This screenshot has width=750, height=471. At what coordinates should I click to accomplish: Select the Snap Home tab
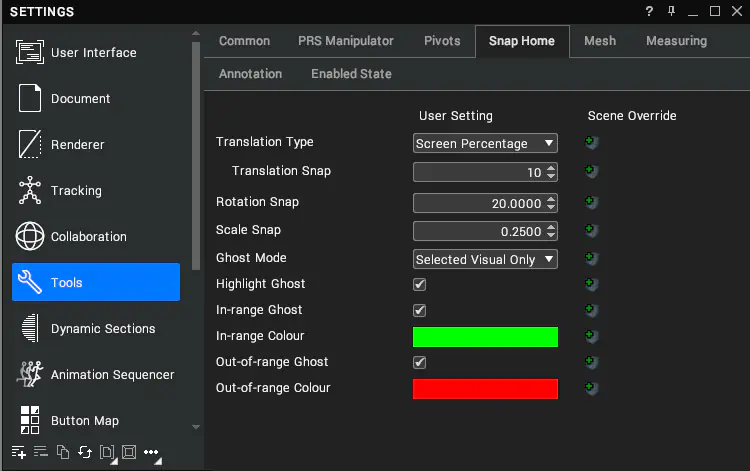pos(522,41)
